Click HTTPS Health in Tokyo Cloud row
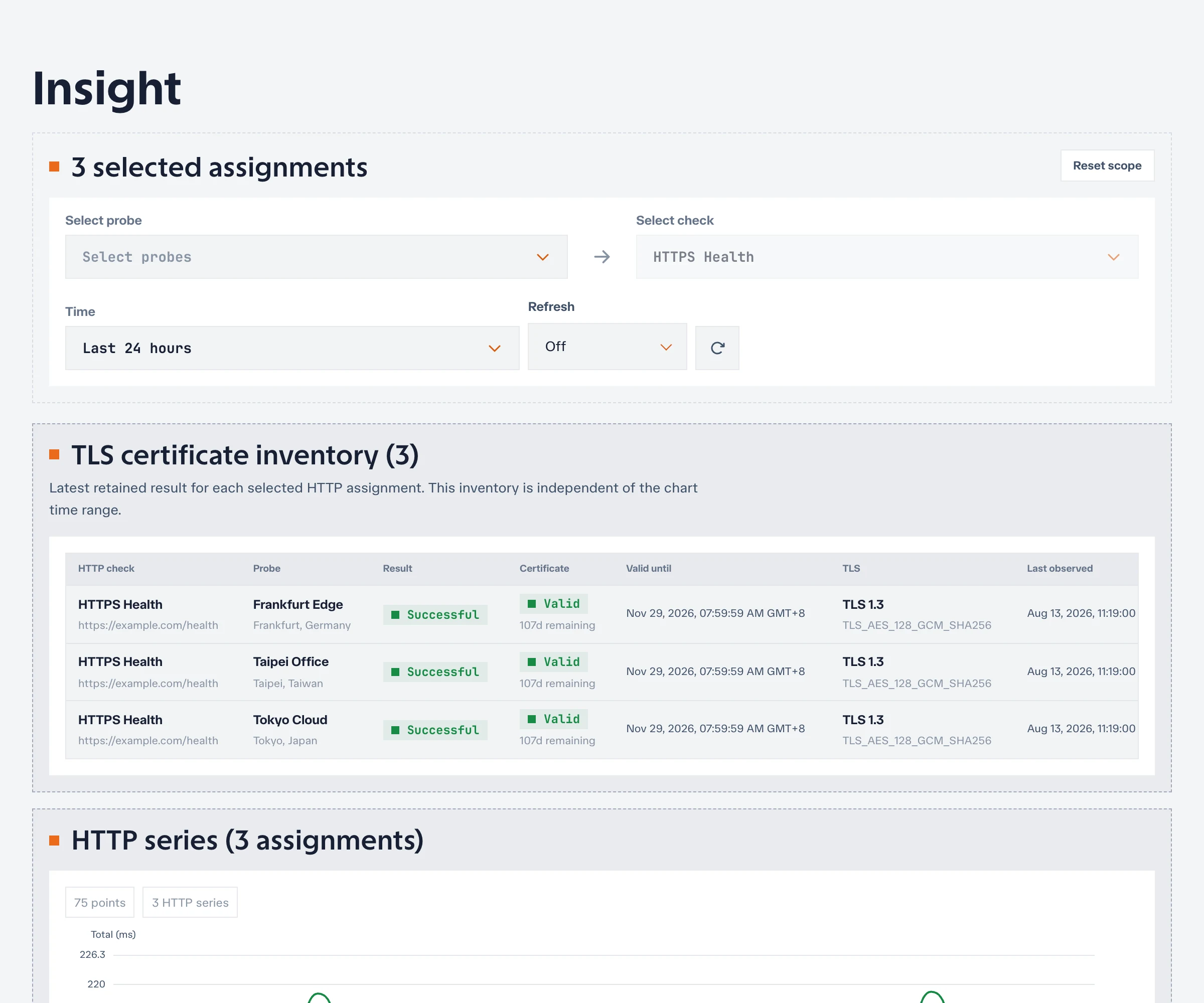Image resolution: width=1204 pixels, height=1003 pixels. click(x=120, y=719)
